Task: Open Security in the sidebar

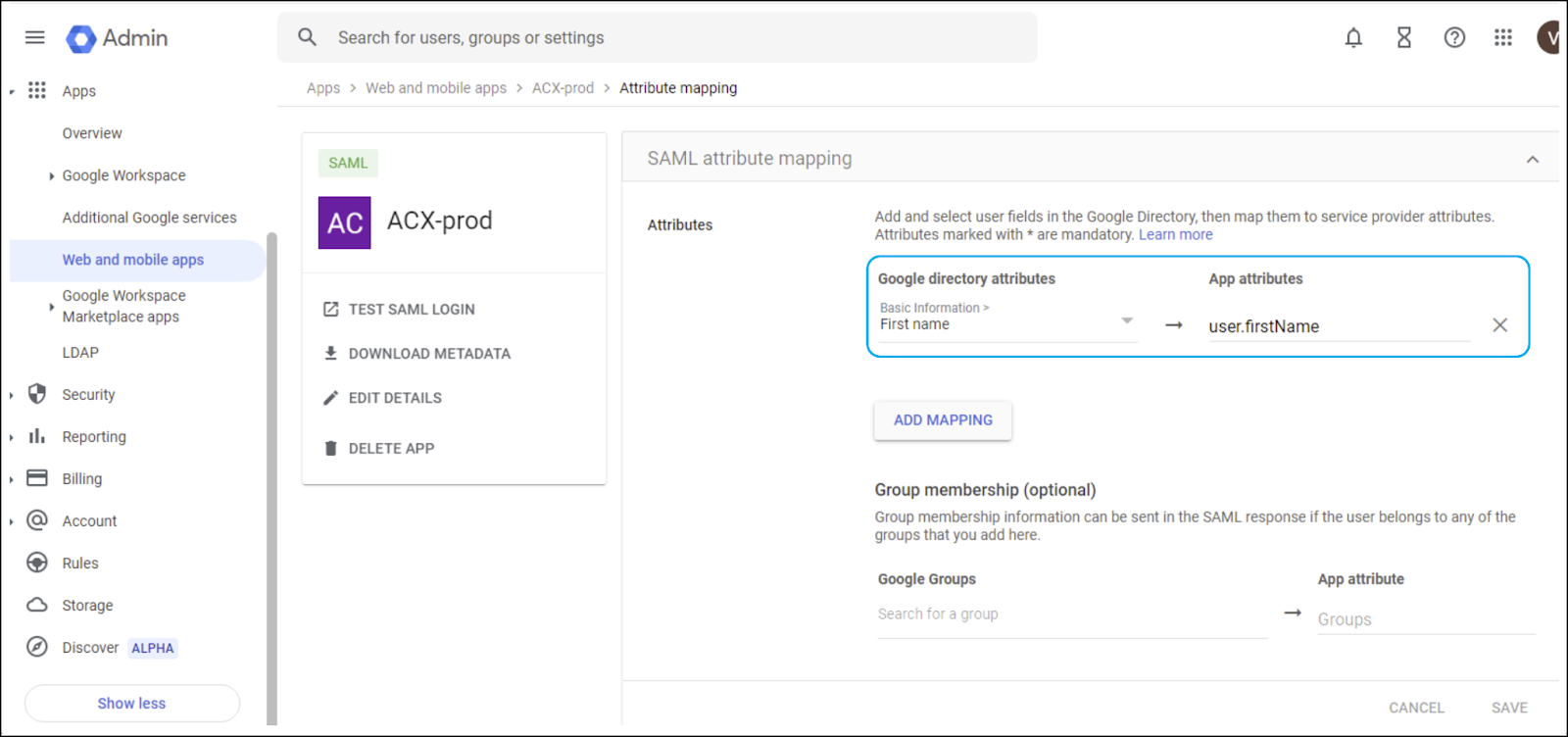Action: pos(88,394)
